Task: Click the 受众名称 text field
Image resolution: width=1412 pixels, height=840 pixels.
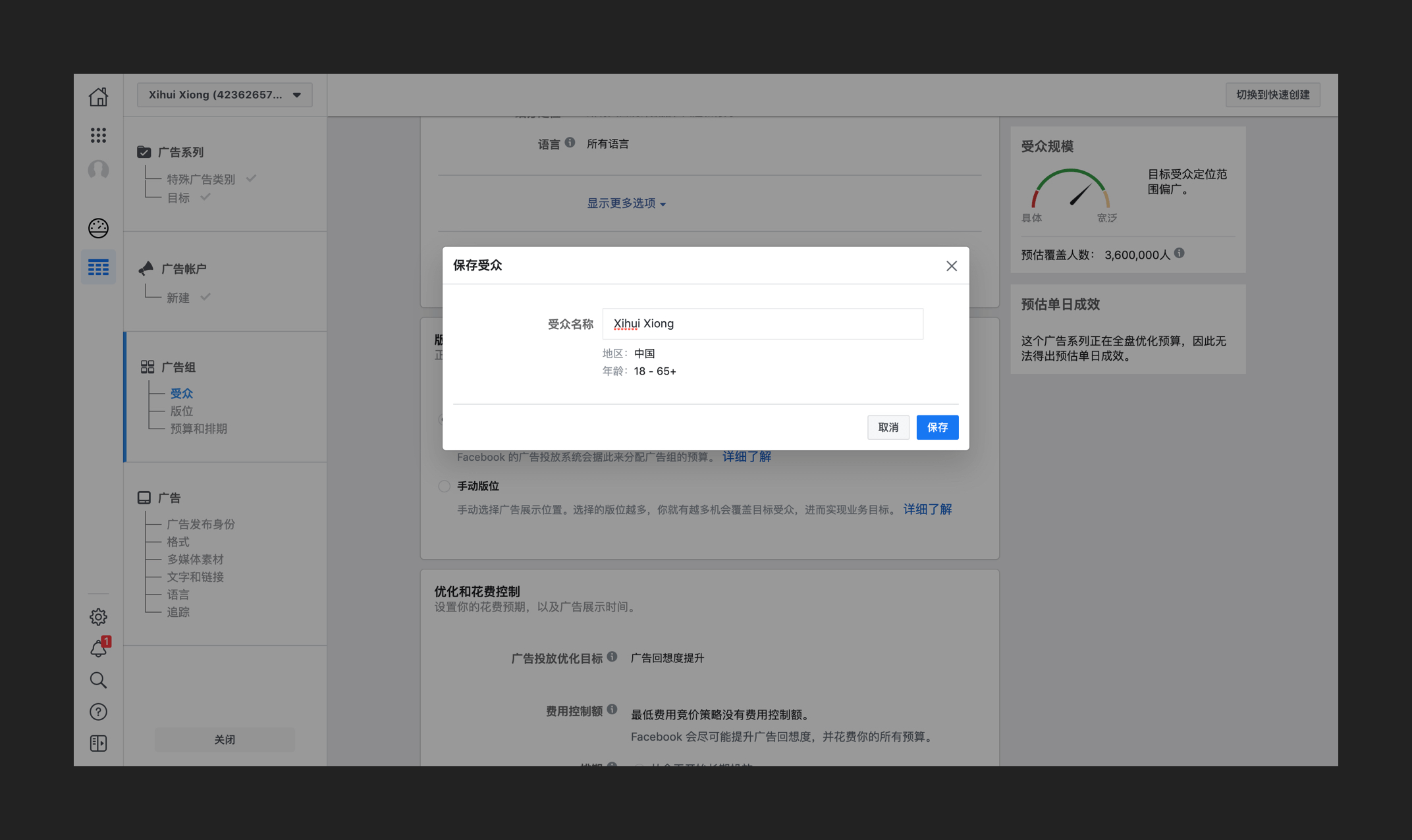Action: (x=763, y=324)
